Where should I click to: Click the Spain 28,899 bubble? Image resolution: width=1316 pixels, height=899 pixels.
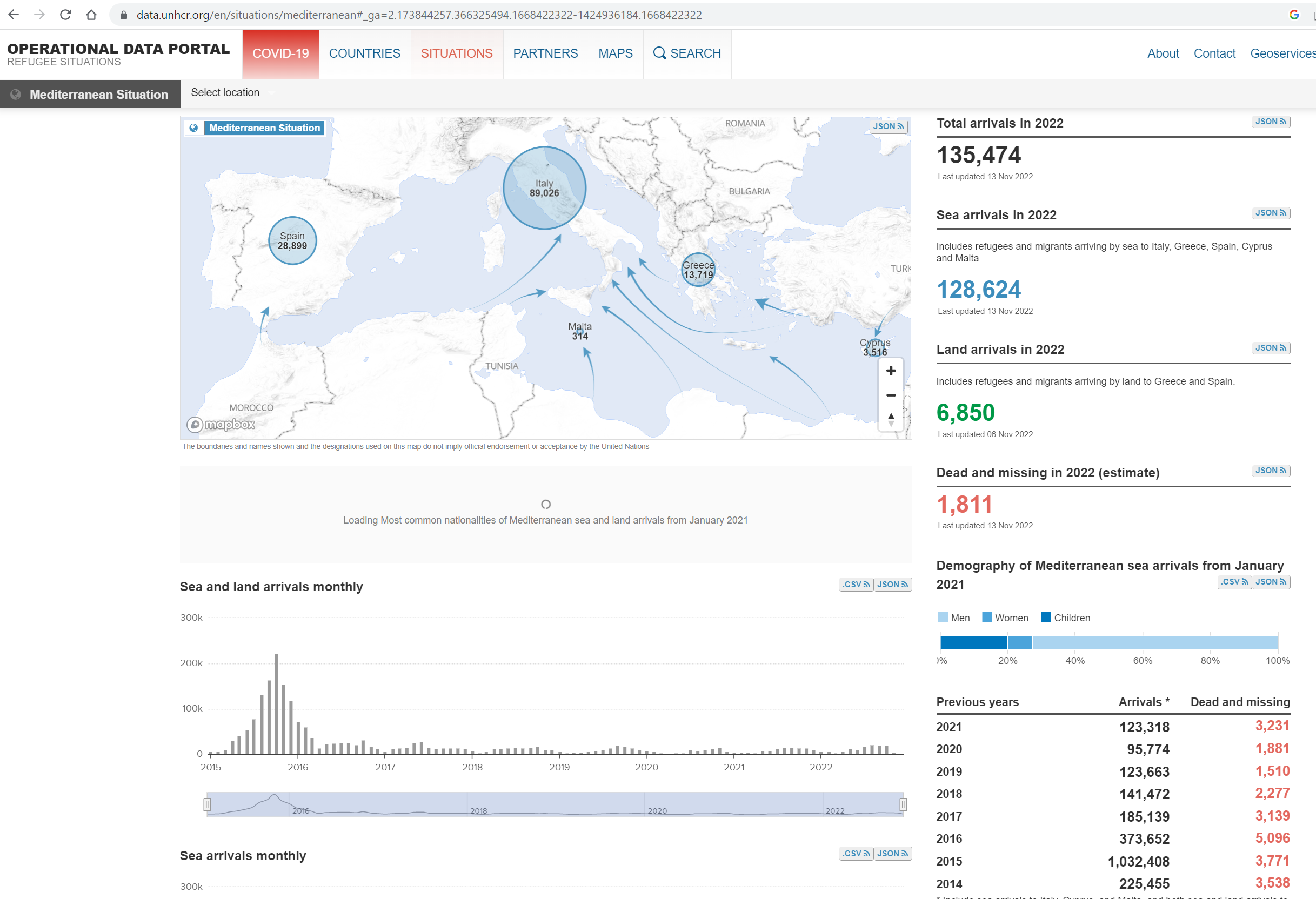292,240
